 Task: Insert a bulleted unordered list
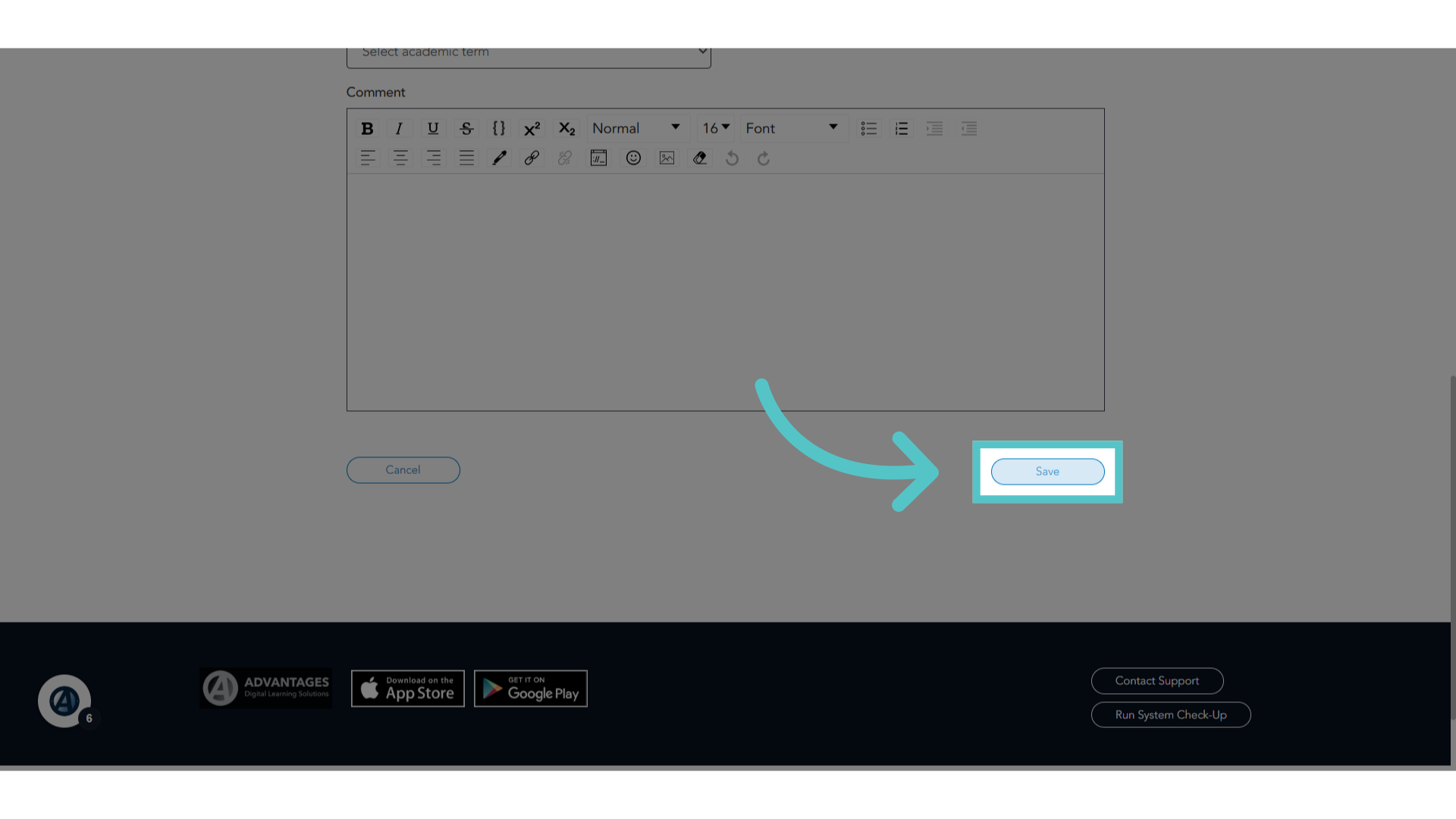[868, 128]
